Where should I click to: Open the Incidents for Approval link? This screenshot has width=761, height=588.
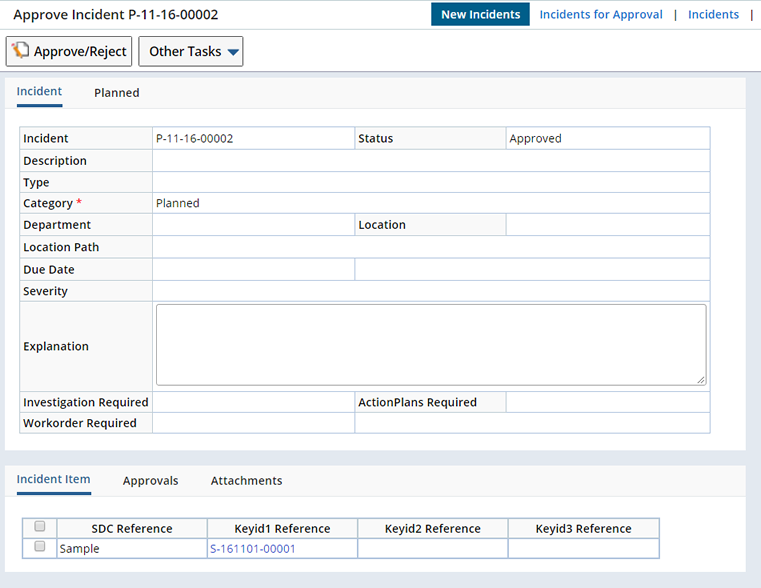tap(601, 15)
